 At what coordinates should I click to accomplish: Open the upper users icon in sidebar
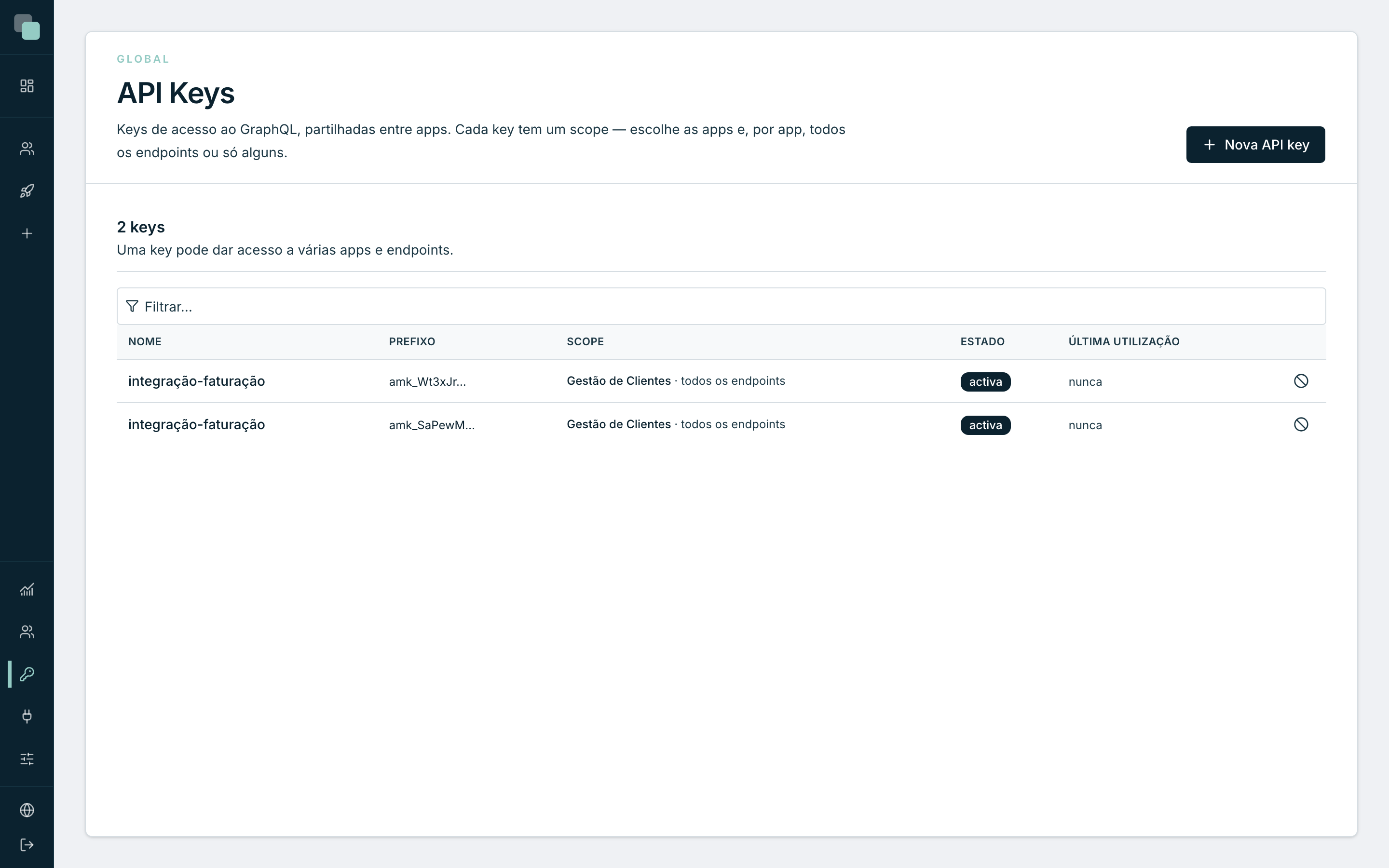(x=27, y=149)
